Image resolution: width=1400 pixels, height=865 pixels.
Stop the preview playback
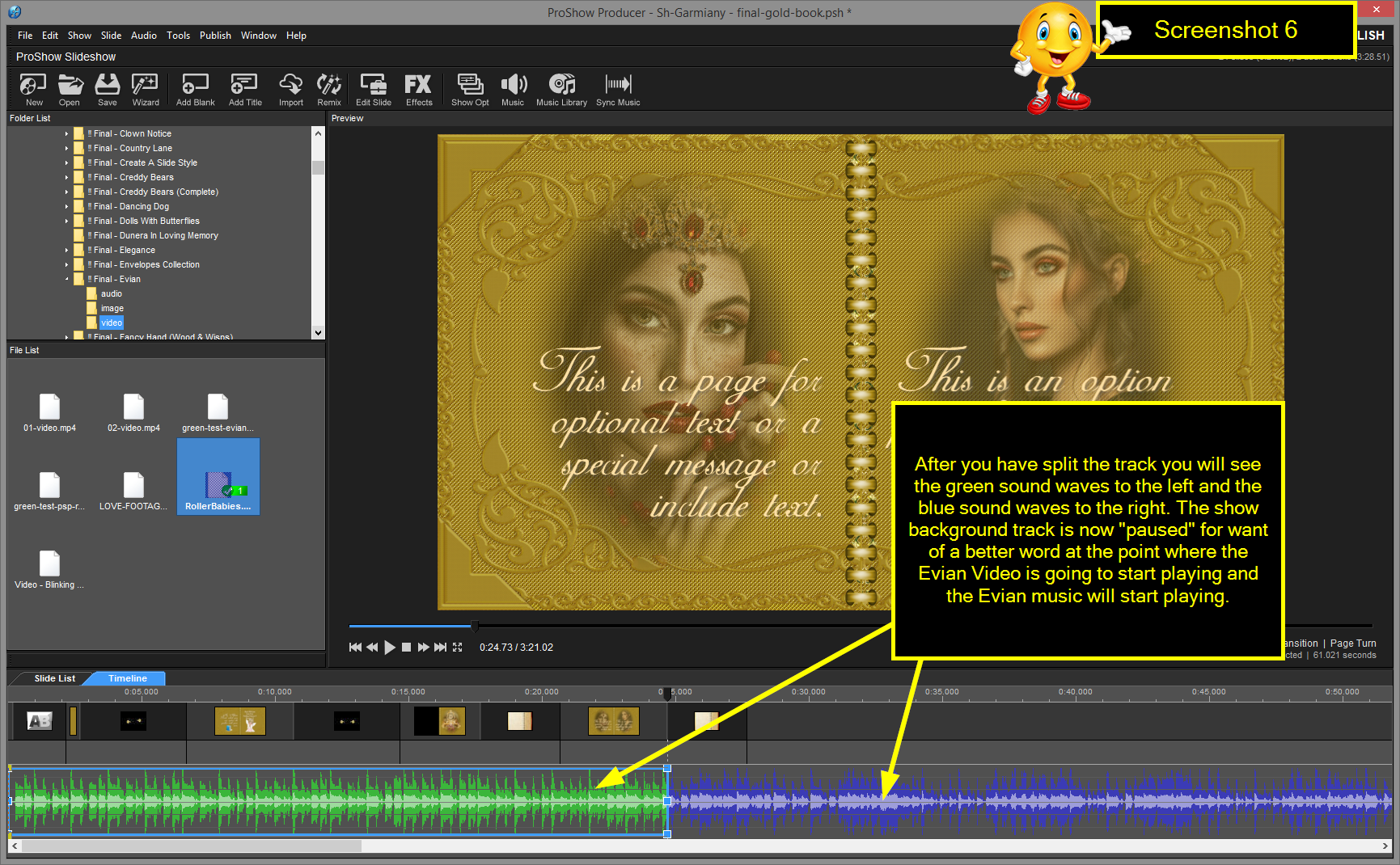click(407, 648)
